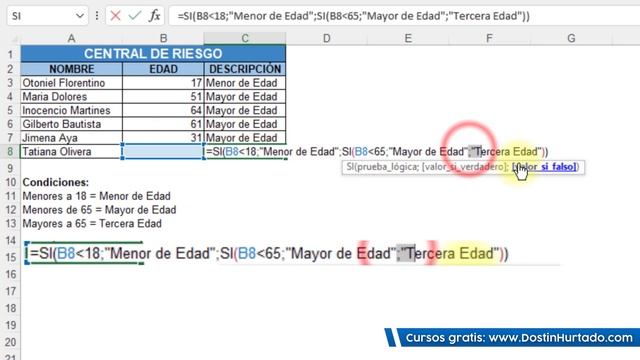Viewport: 640px width, 360px height.
Task: Select cell with Maria Dolores
Action: (71, 97)
